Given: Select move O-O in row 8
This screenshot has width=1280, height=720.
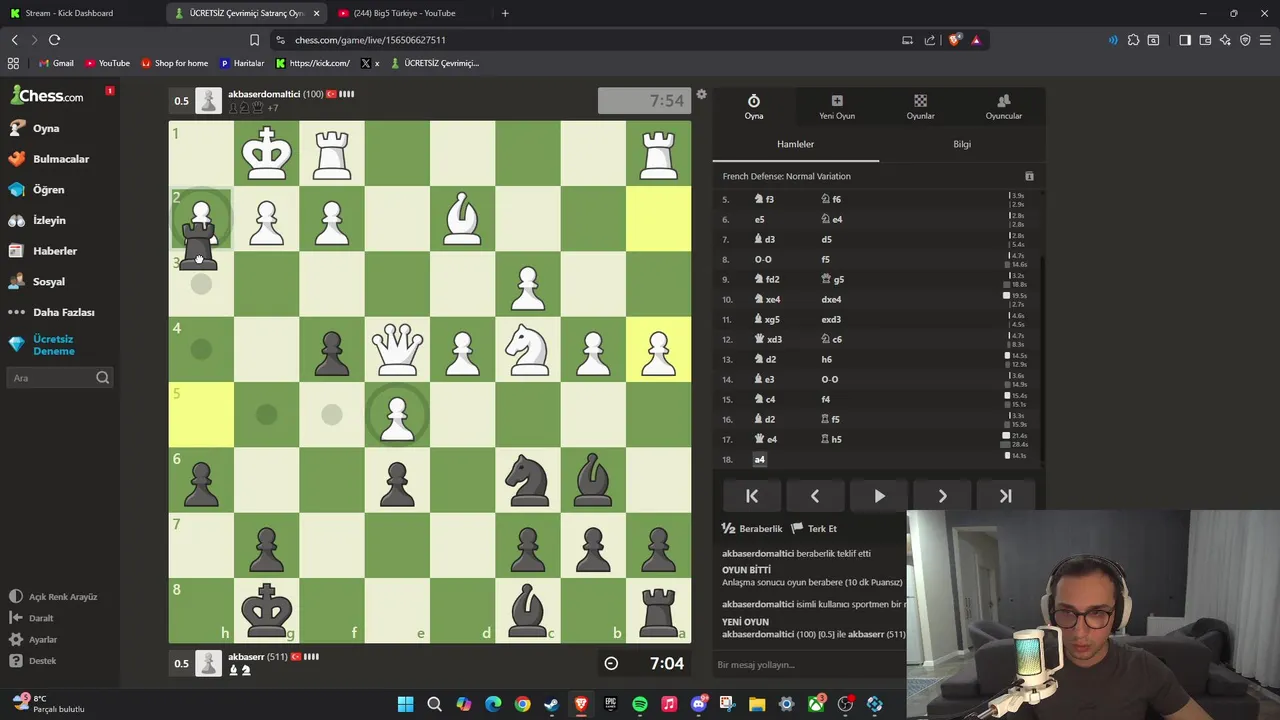Looking at the screenshot, I should coord(763,259).
